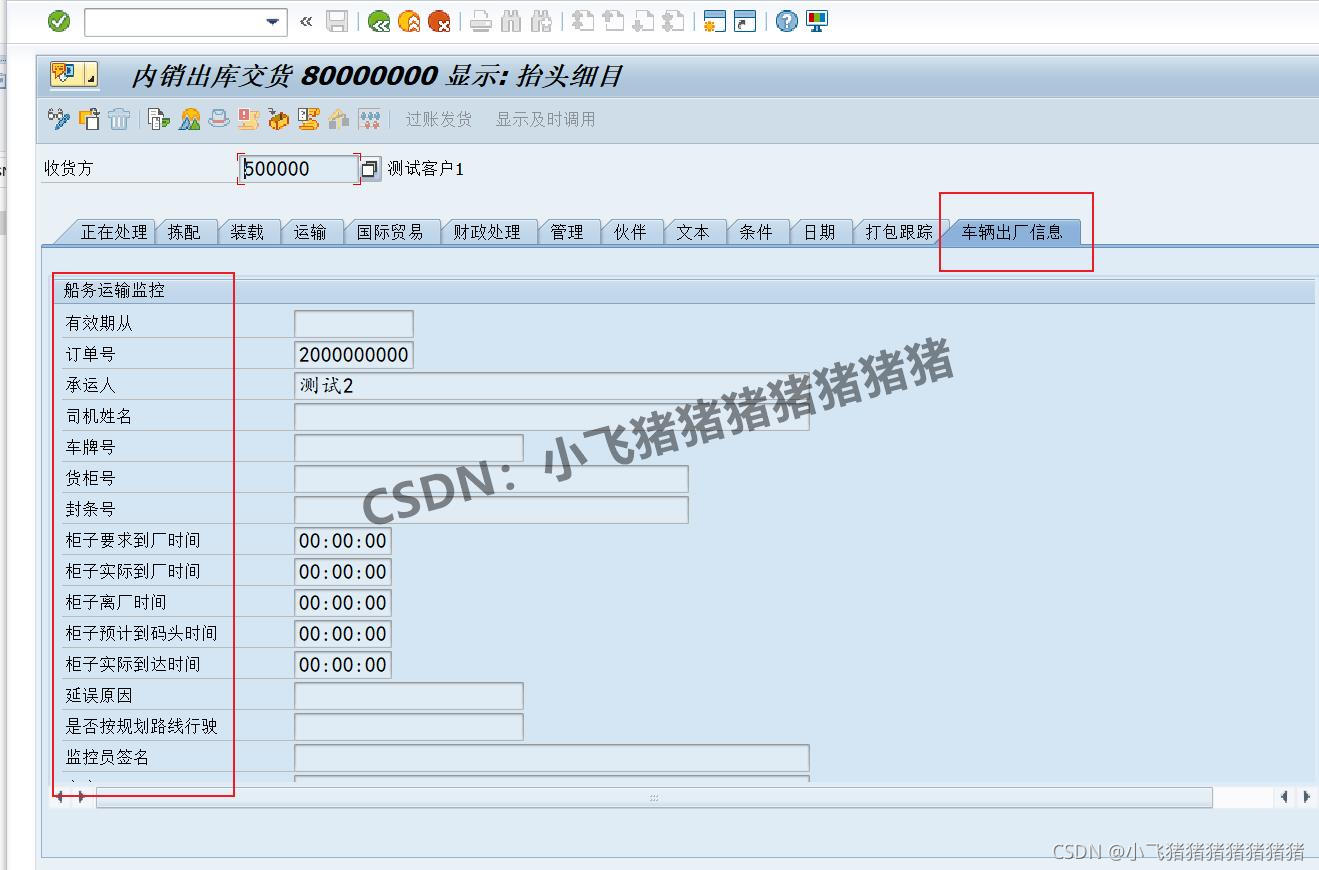Click the green Back icon
Image resolution: width=1319 pixels, height=870 pixels.
(379, 21)
